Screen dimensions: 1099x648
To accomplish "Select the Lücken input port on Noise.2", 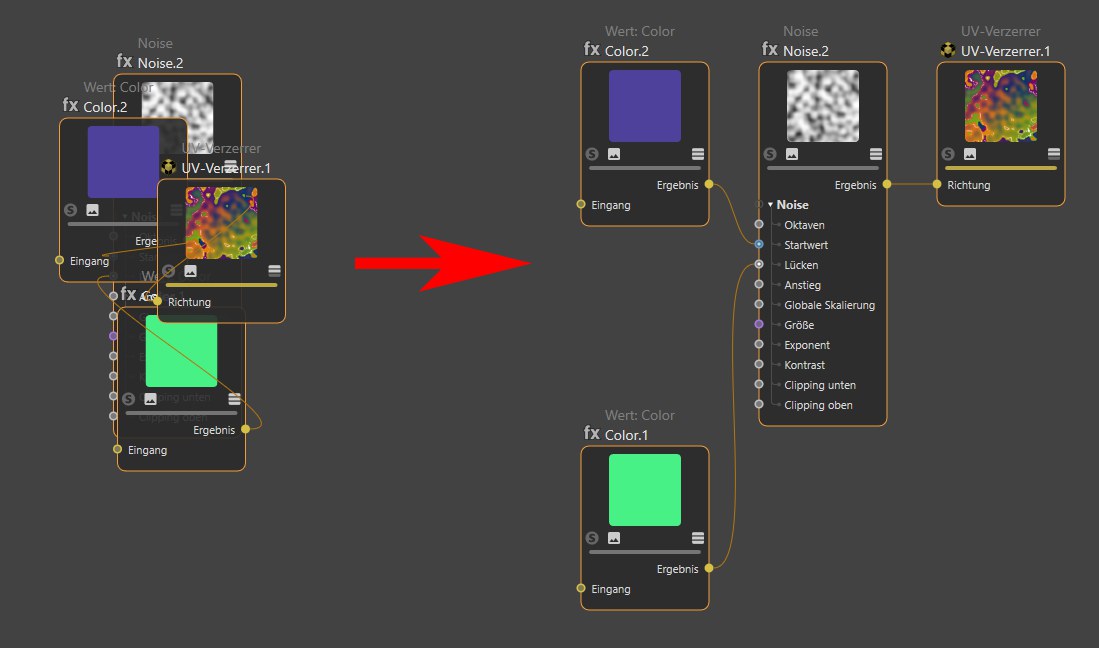I will pos(759,265).
